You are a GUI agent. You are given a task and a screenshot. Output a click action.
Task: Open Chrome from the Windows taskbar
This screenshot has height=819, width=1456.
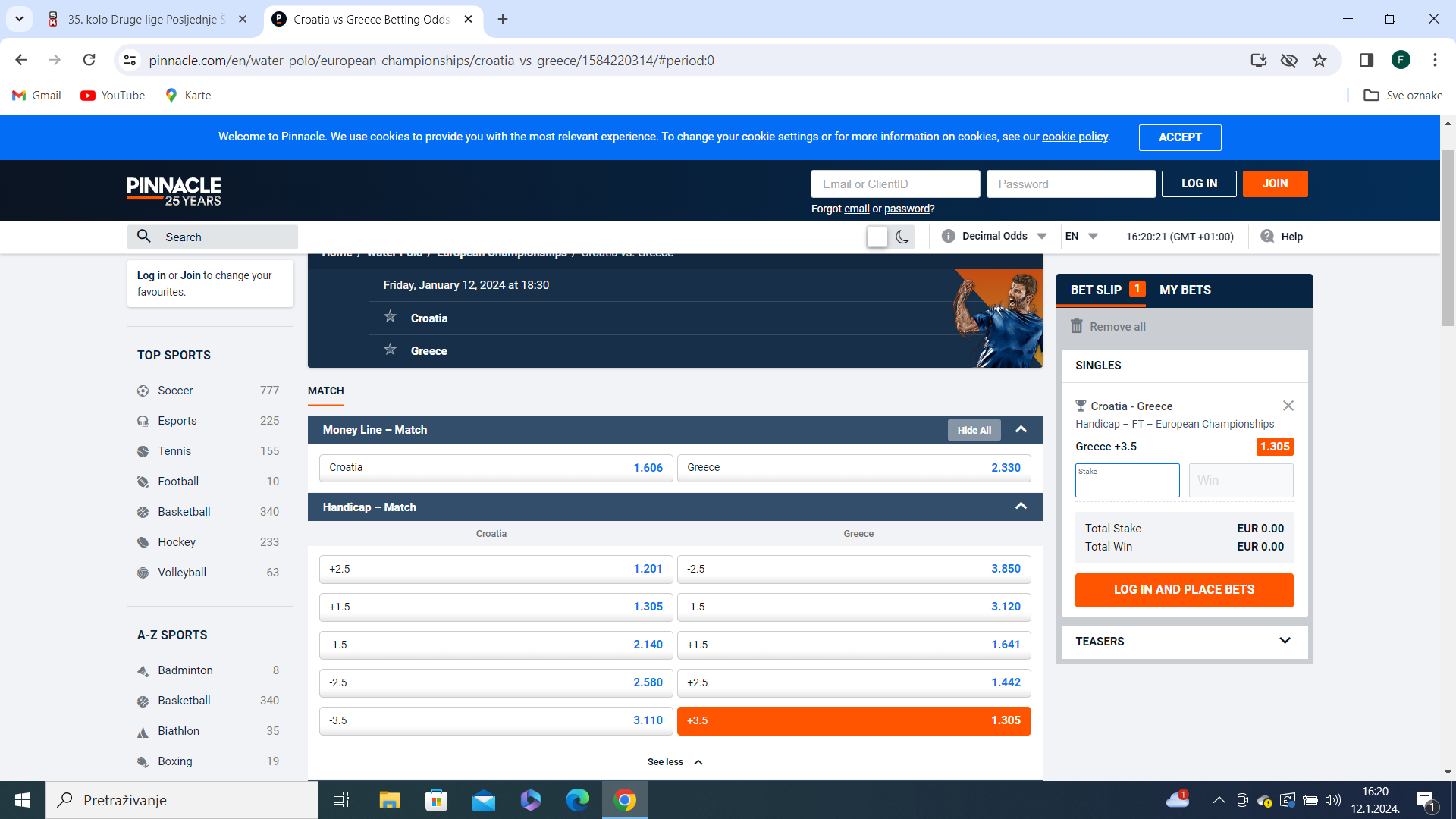(625, 800)
